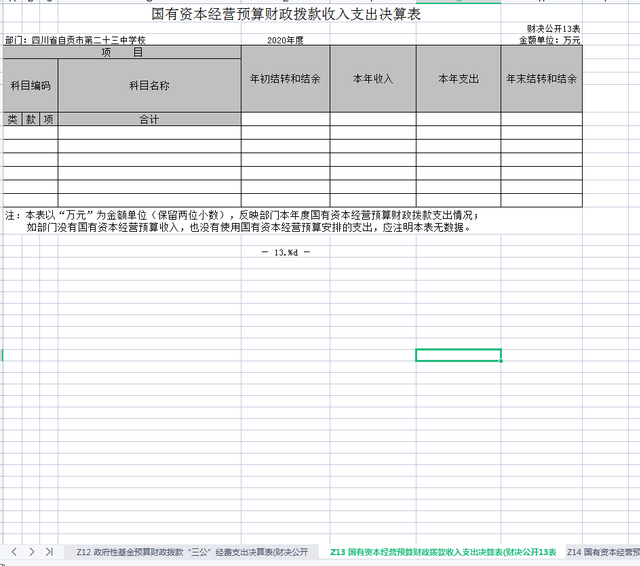Click the next sheet navigation arrow
The width and height of the screenshot is (640, 566).
click(33, 552)
